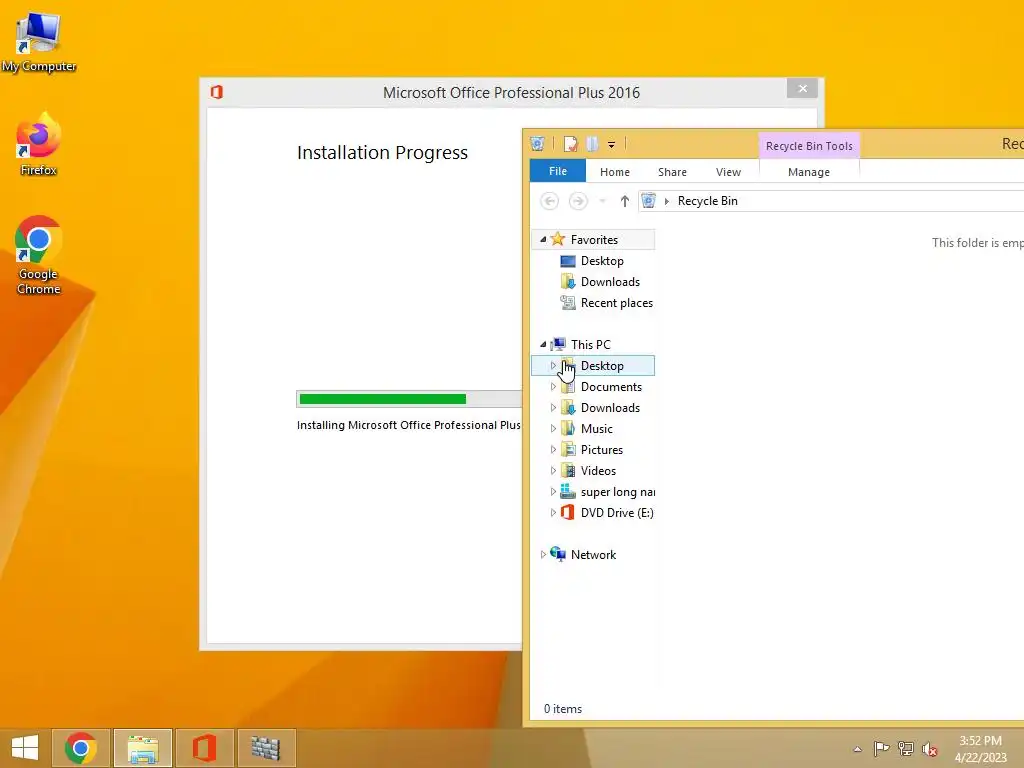Expand the Documents folder node
The height and width of the screenshot is (768, 1024).
coord(553,387)
